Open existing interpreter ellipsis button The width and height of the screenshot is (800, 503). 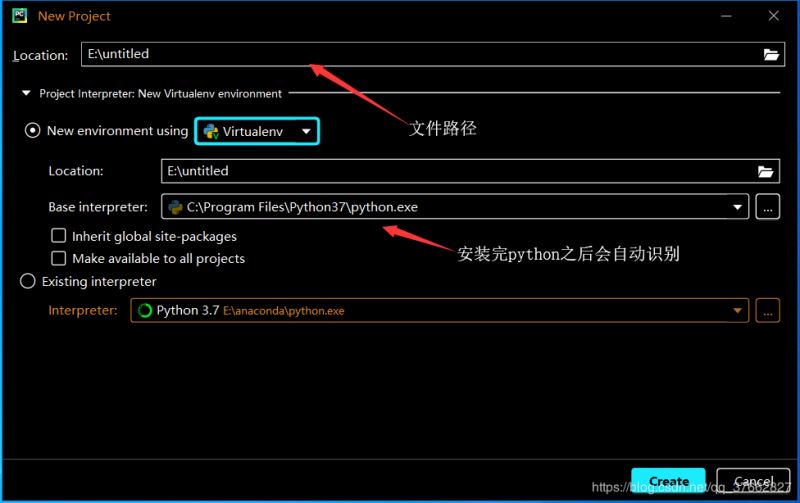(767, 311)
